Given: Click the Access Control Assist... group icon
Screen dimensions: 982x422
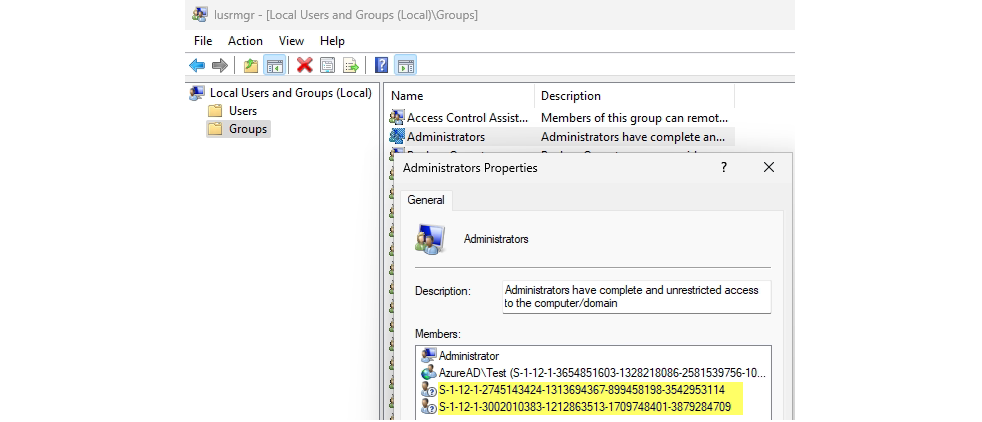Looking at the screenshot, I should click(396, 117).
